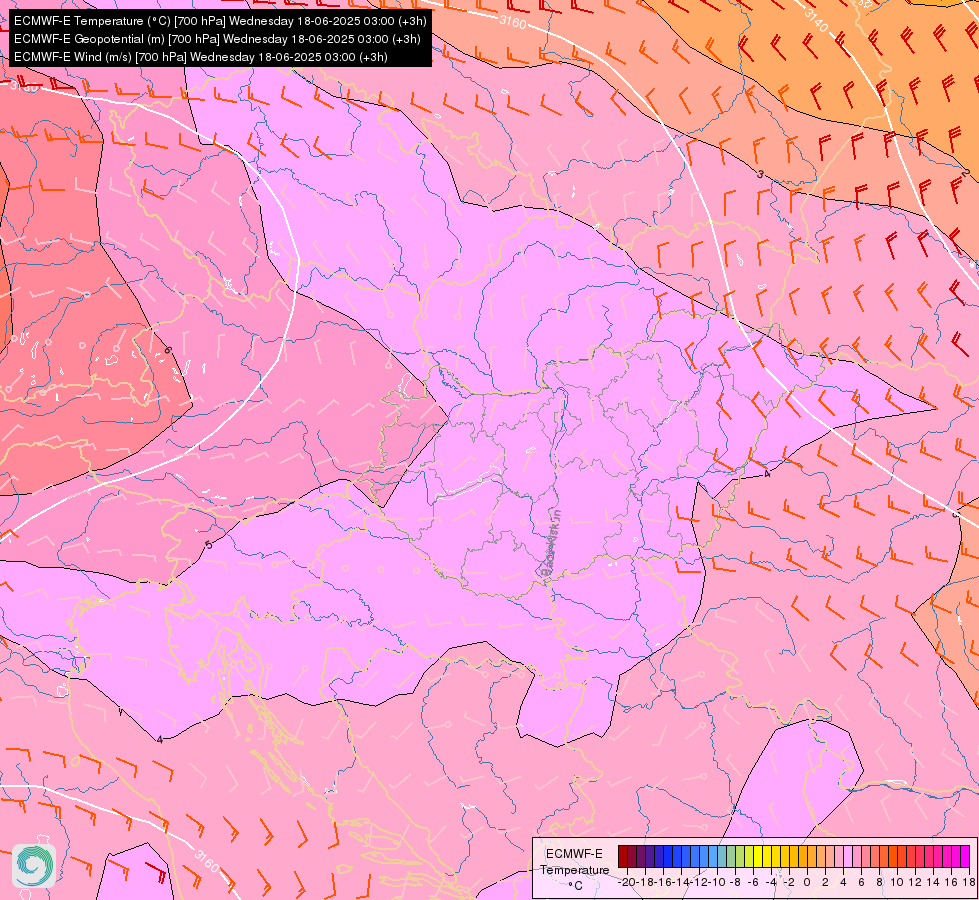
Task: Click the '10' tick label in the legend
Action: click(x=897, y=882)
